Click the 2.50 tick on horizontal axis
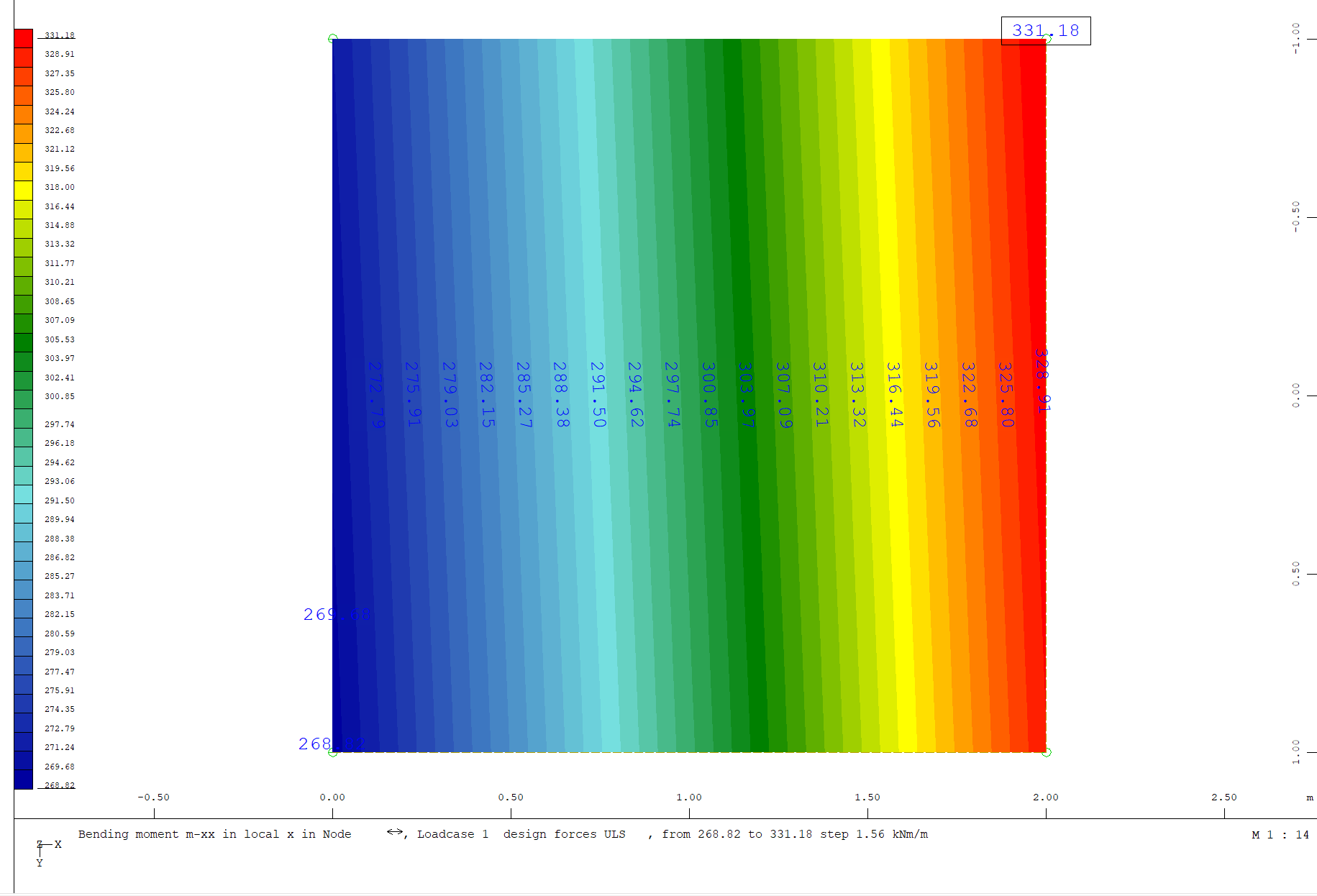Screen dimensions: 1317x896 [1224, 797]
